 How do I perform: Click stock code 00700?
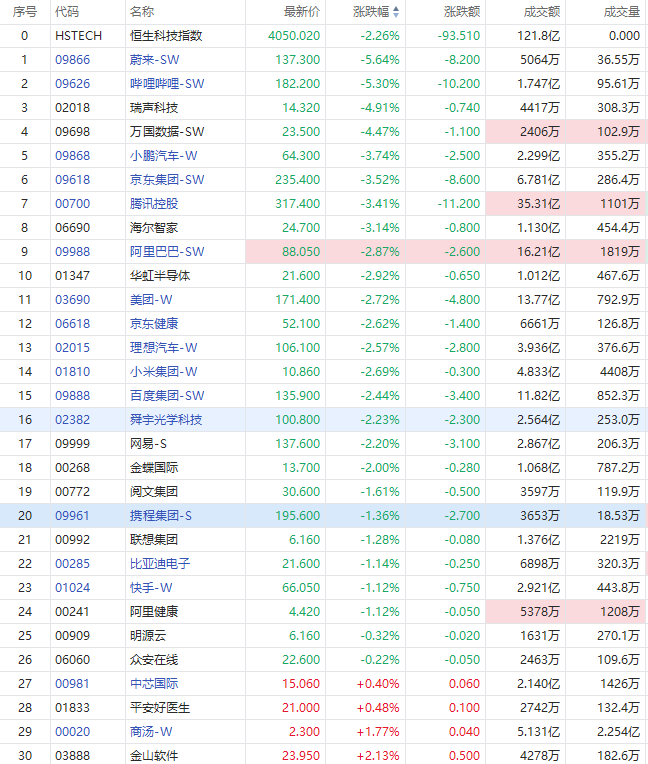[73, 204]
